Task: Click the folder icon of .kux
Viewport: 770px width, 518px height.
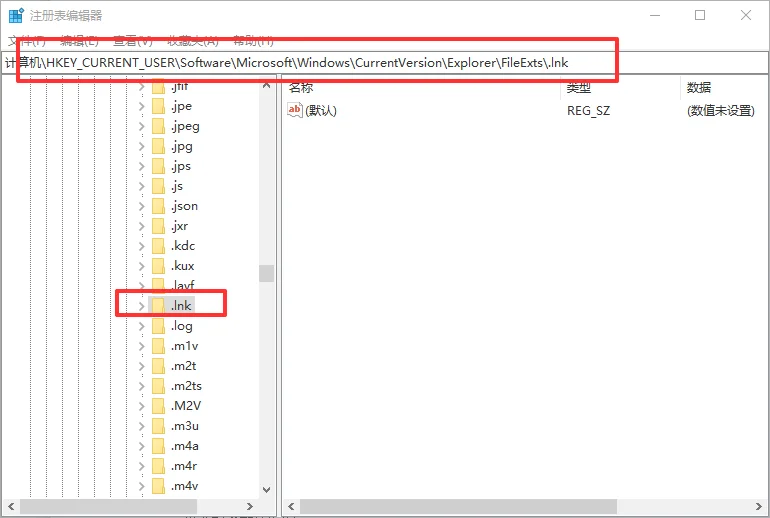Action: click(x=158, y=266)
